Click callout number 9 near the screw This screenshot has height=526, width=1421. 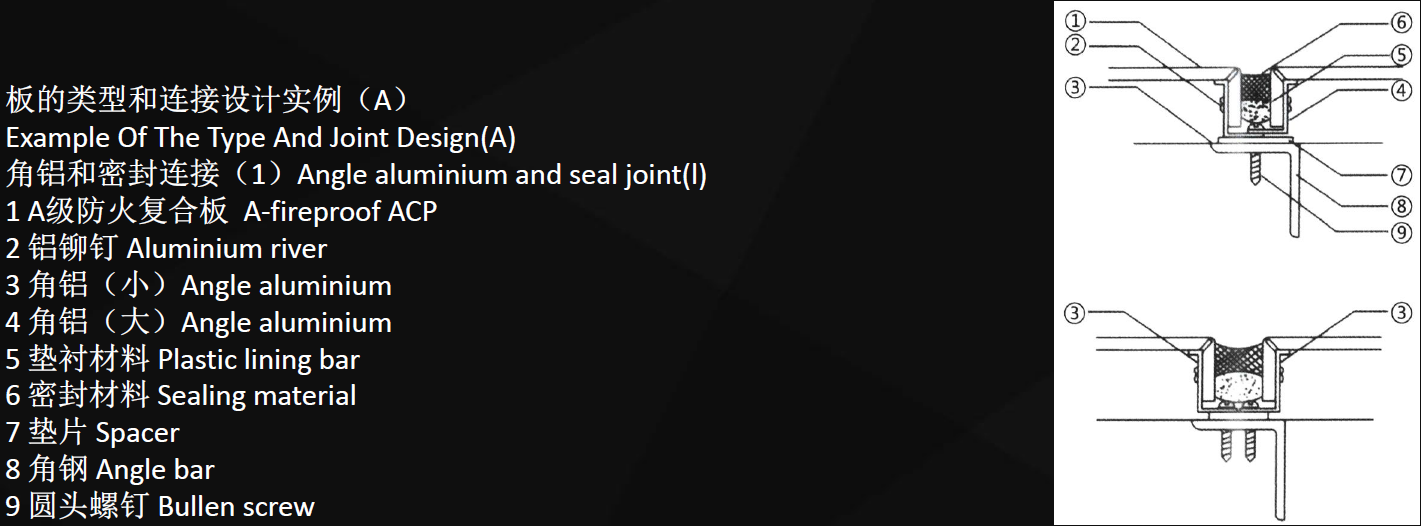click(x=1401, y=232)
